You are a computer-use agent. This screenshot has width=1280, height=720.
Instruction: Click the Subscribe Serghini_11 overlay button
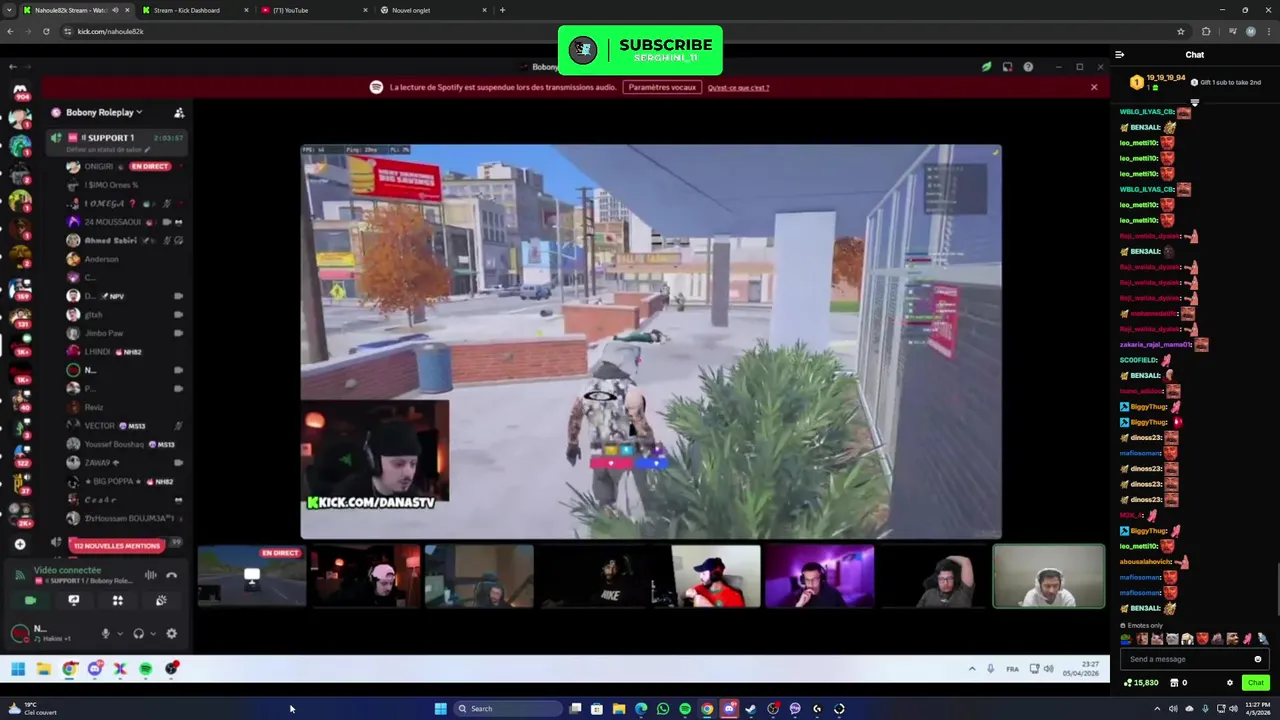640,50
